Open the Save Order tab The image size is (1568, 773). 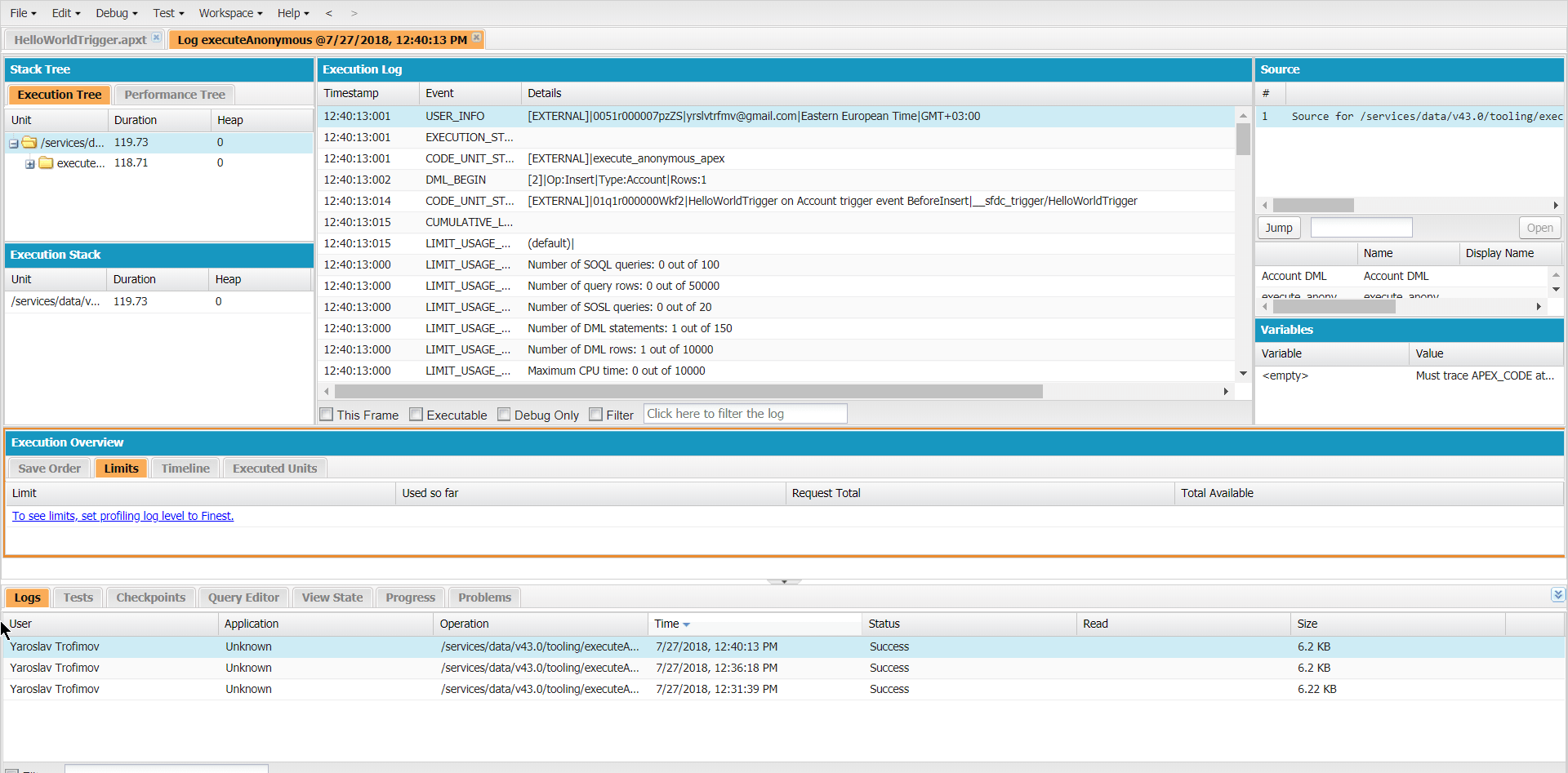click(x=50, y=469)
